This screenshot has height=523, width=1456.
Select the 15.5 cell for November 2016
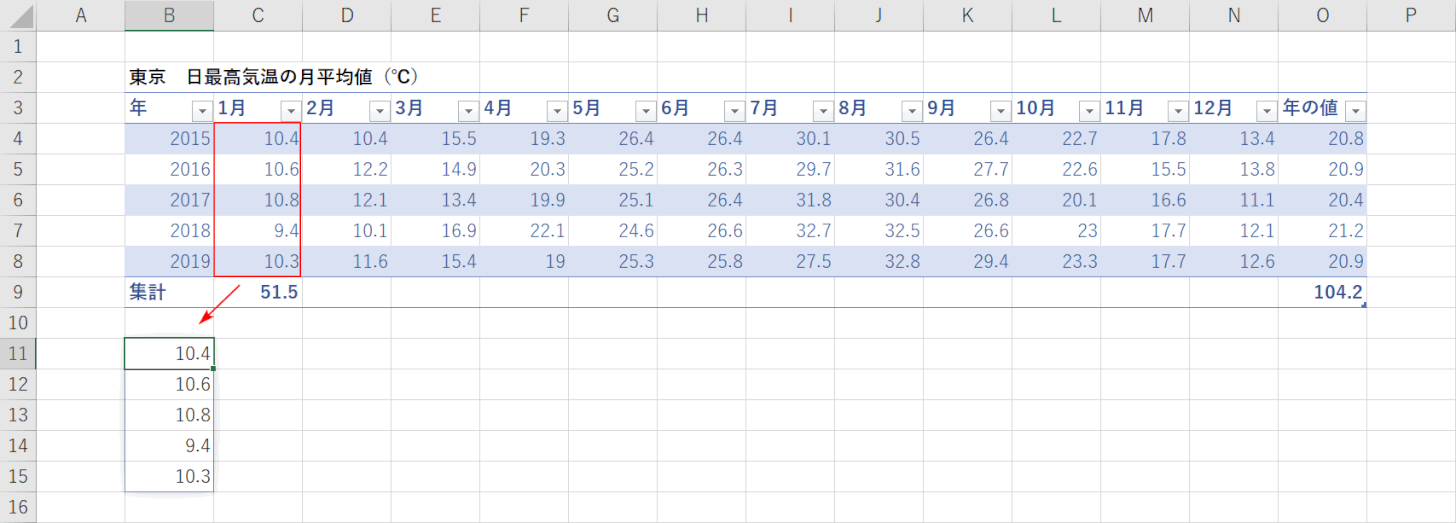[1145, 169]
